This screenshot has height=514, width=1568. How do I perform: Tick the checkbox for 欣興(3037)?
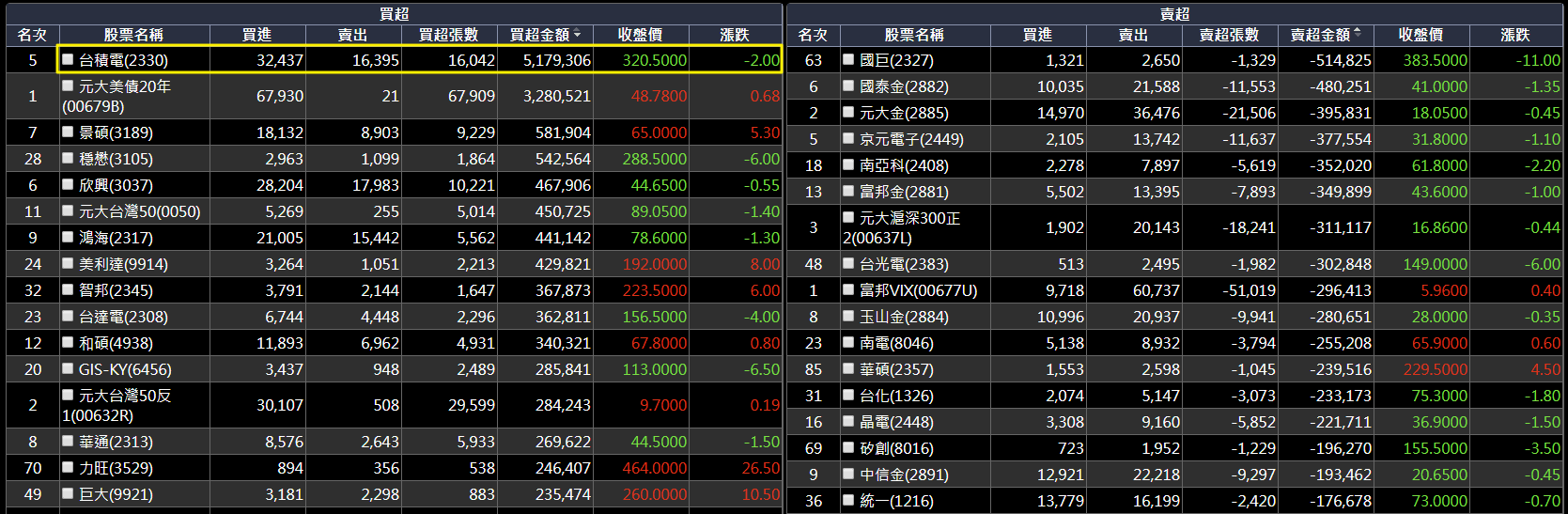(x=68, y=185)
